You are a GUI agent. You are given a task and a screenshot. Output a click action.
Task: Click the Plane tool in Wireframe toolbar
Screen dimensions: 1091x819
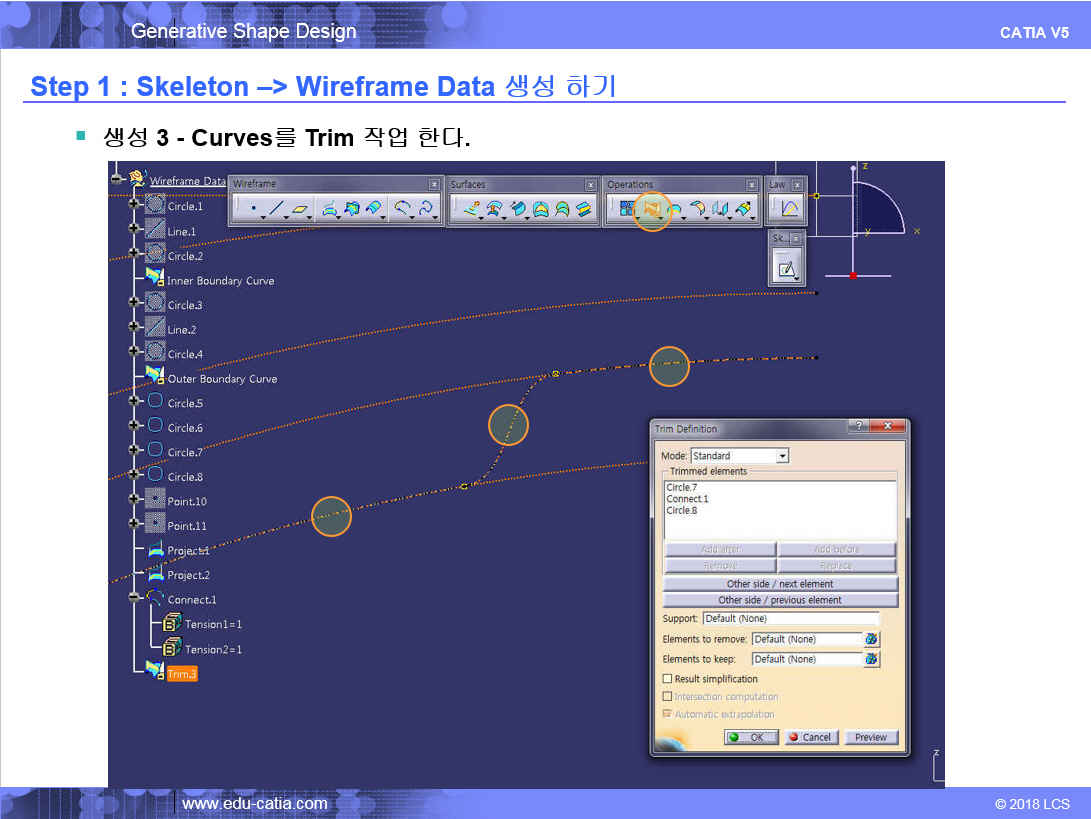[300, 209]
